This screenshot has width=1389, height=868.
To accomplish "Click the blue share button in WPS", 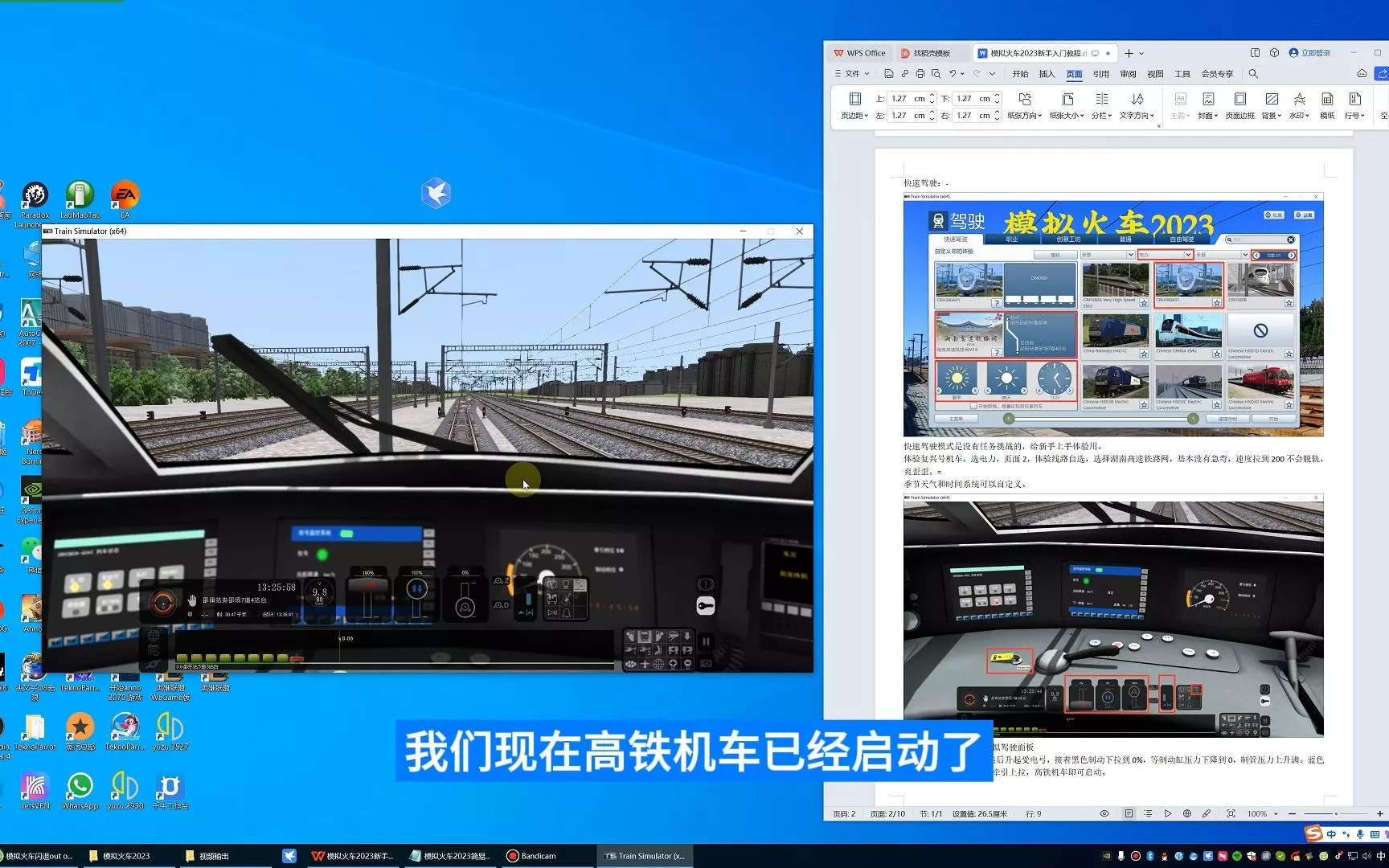I will 1382,74.
